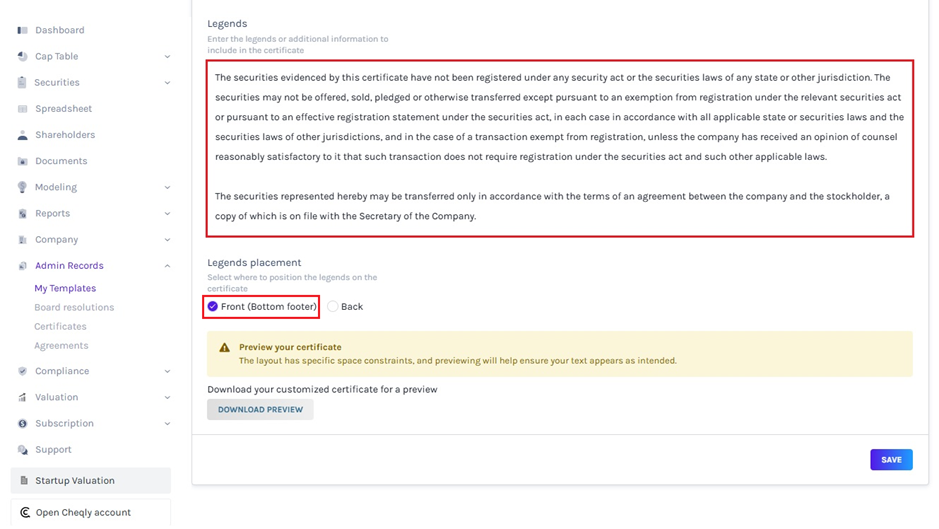Collapse the Admin Records section chevron
The width and height of the screenshot is (939, 529).
point(167,266)
